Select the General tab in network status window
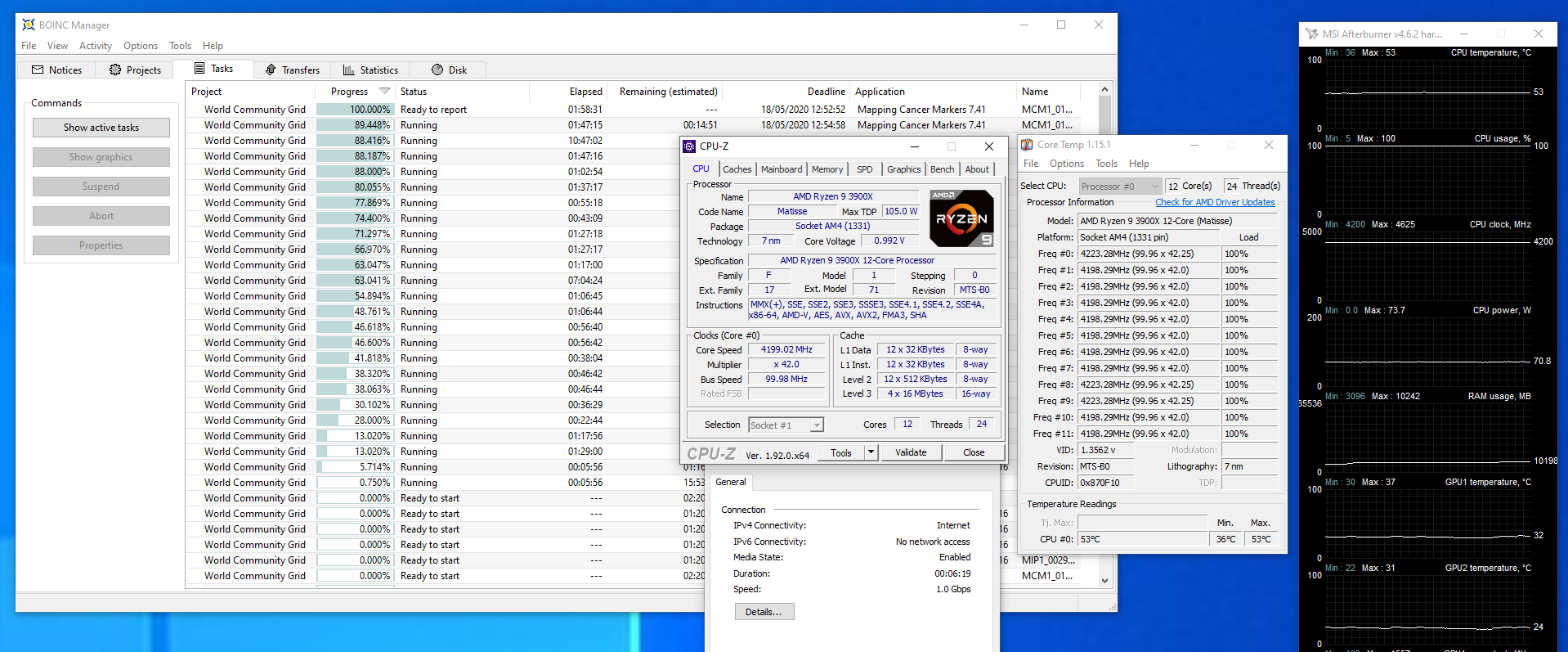 click(731, 483)
